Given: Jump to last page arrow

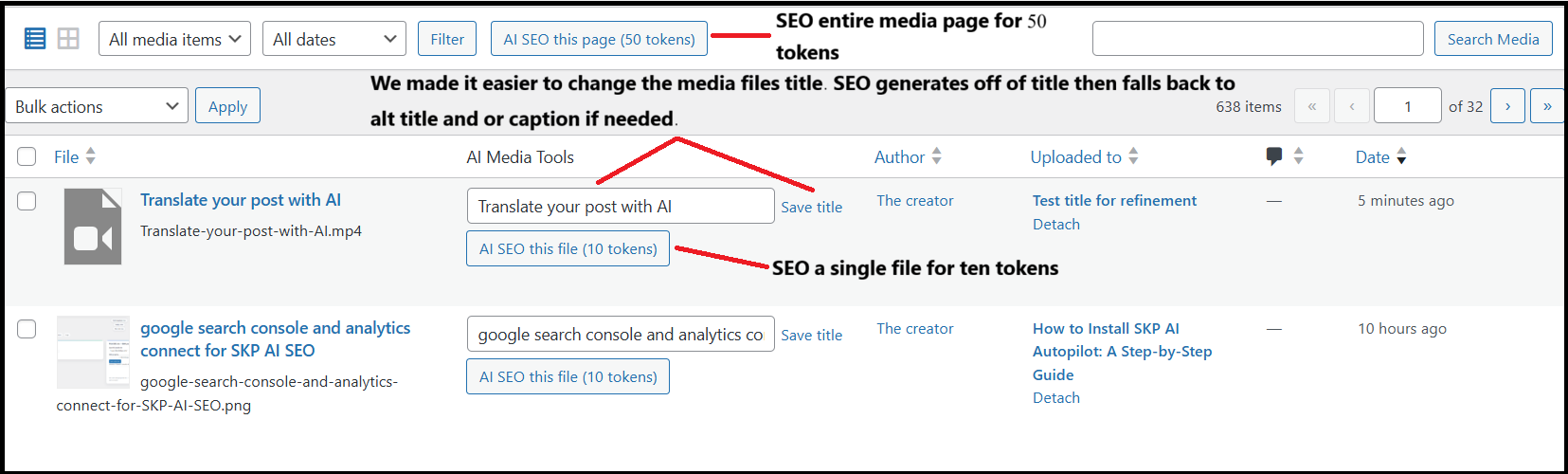Looking at the screenshot, I should (x=1547, y=106).
